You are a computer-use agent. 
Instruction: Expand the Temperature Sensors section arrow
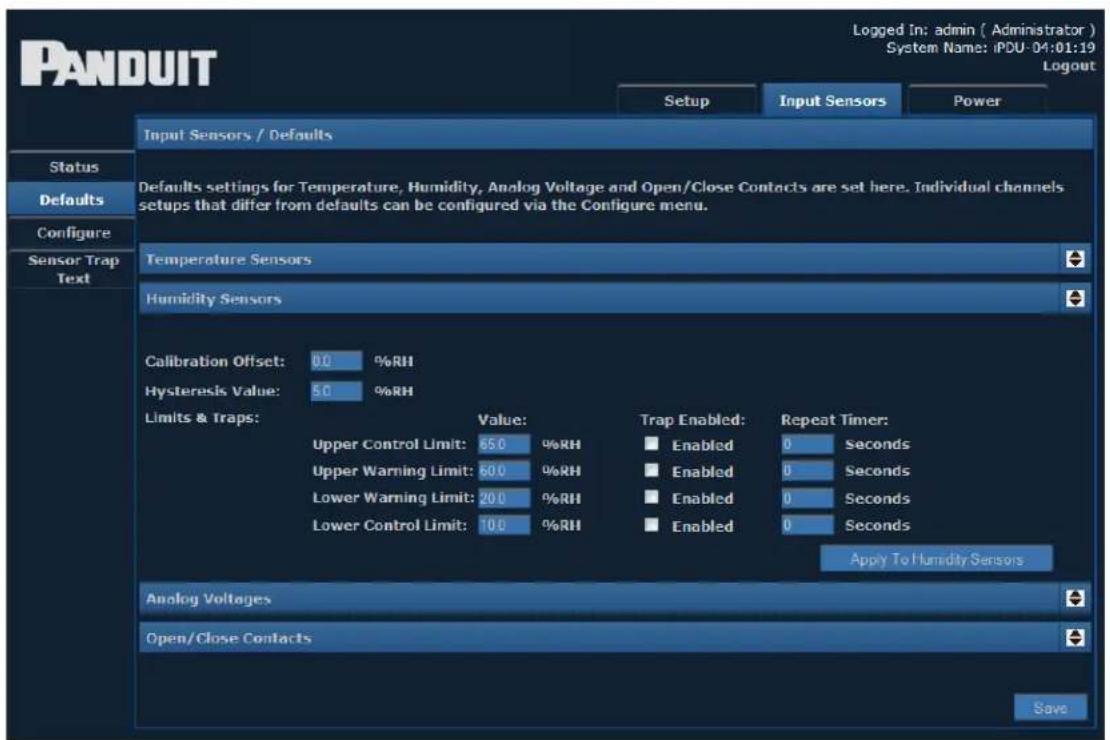coord(1075,259)
